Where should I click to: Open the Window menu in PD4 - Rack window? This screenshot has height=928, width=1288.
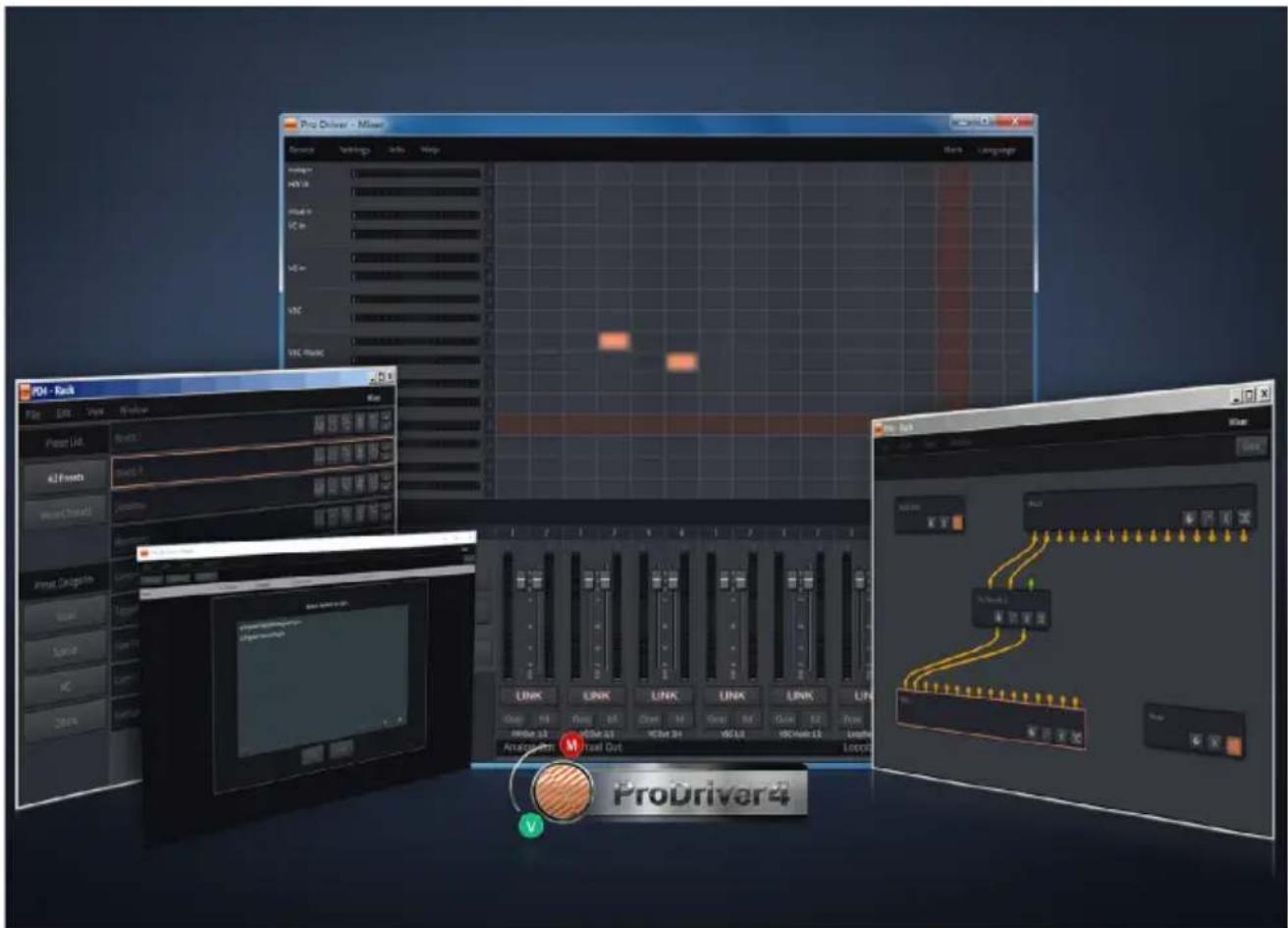[x=133, y=409]
